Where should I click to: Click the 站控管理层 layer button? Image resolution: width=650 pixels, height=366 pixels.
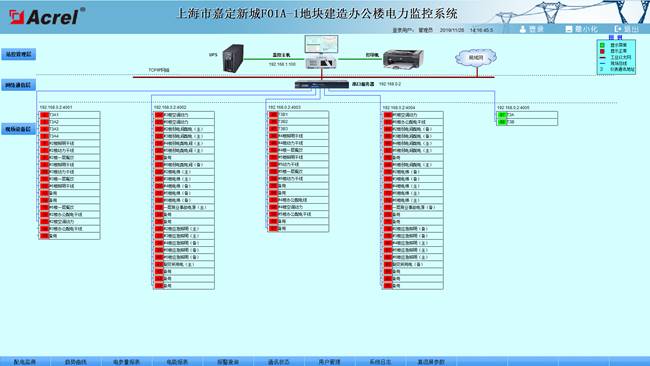pyautogui.click(x=18, y=54)
